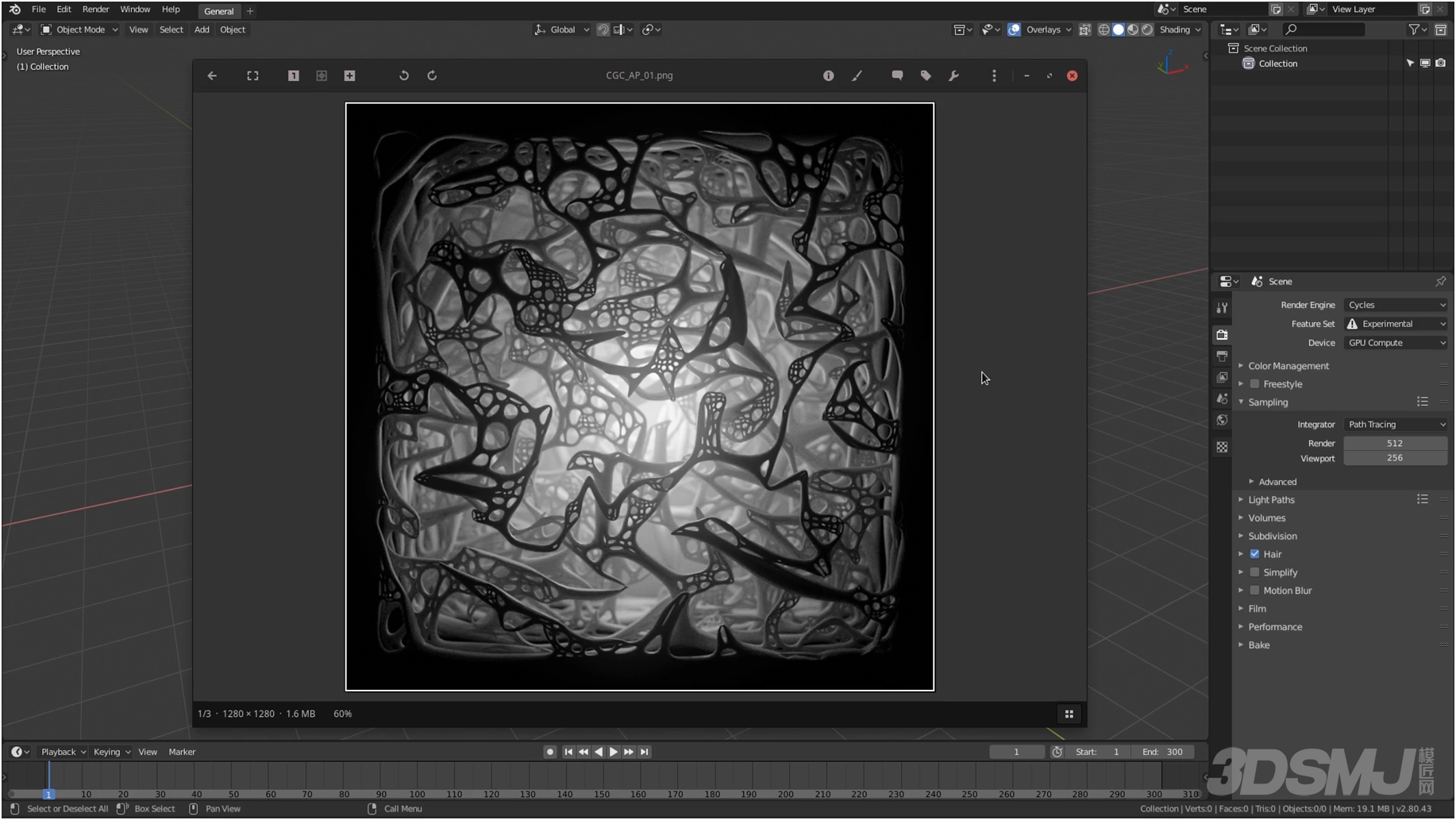Open the Shading options dropdown

tap(1180, 30)
